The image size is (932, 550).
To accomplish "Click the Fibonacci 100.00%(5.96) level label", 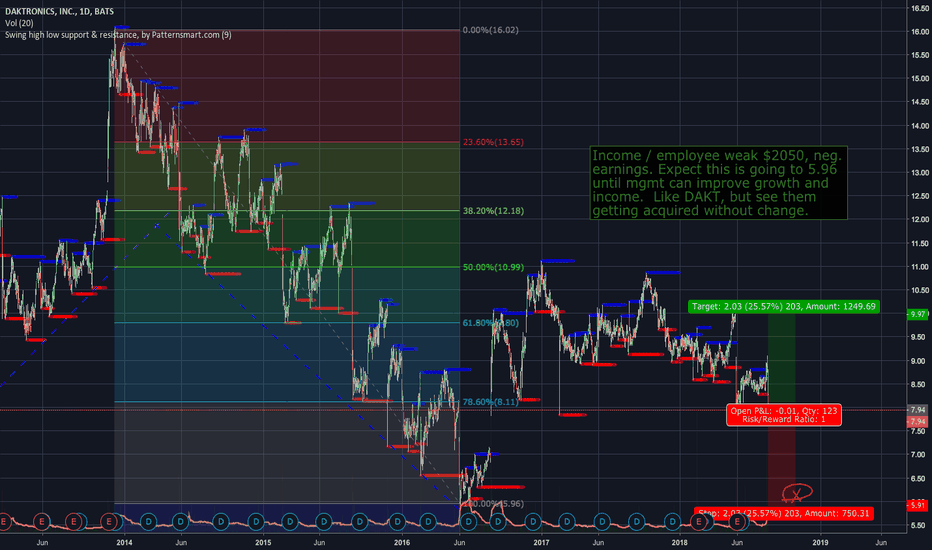I will (493, 504).
